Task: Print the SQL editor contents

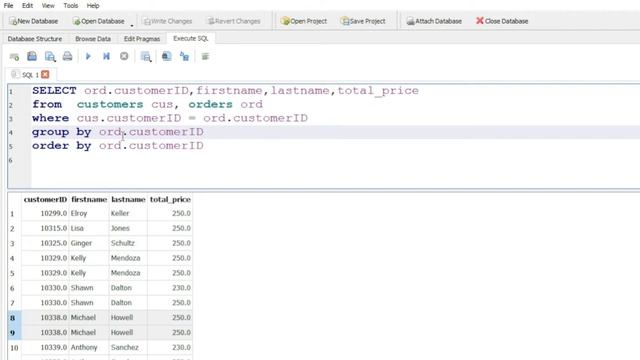Action: point(67,56)
